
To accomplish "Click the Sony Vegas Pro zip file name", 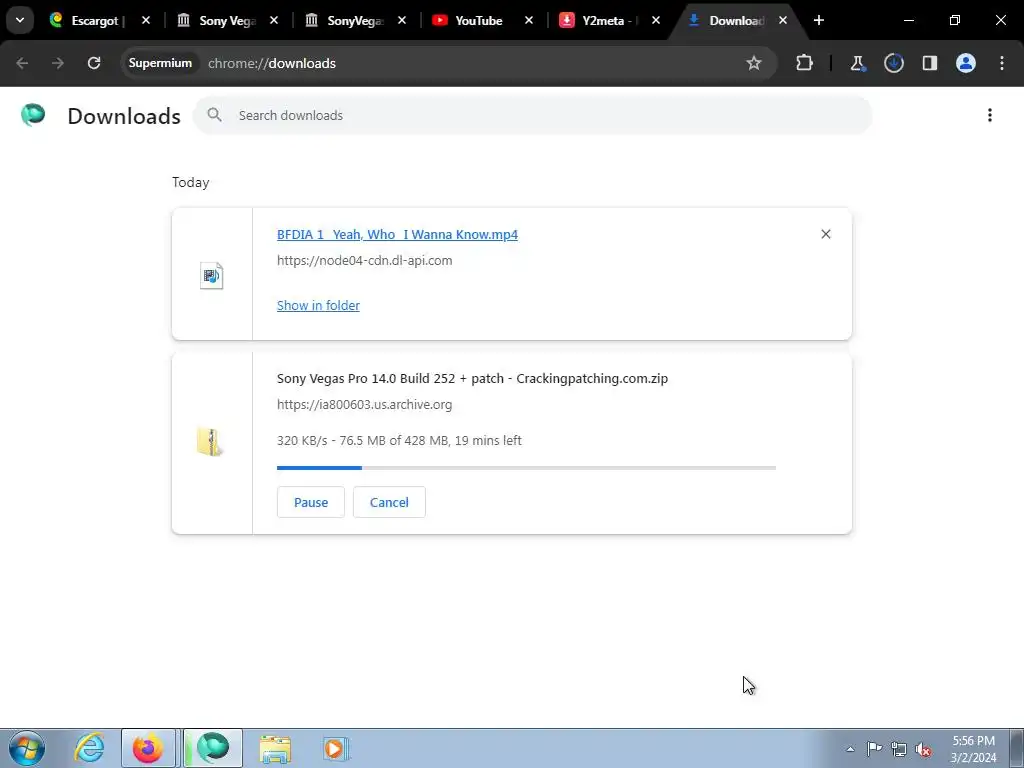I will [472, 379].
